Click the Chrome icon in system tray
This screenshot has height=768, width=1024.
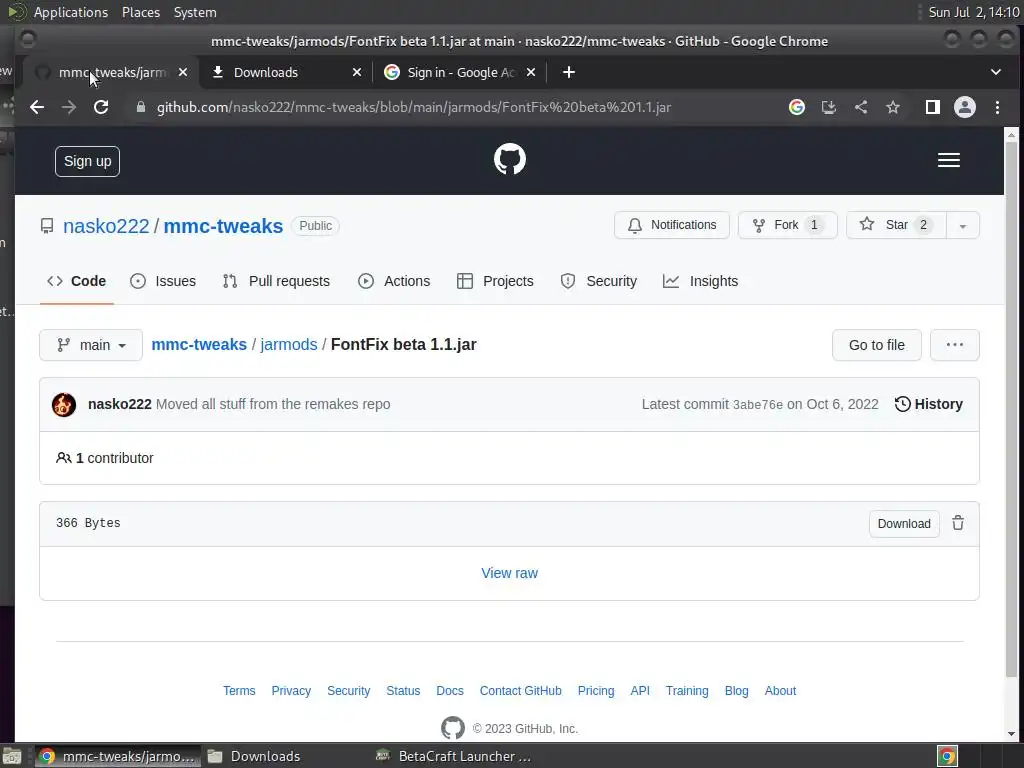(x=947, y=756)
